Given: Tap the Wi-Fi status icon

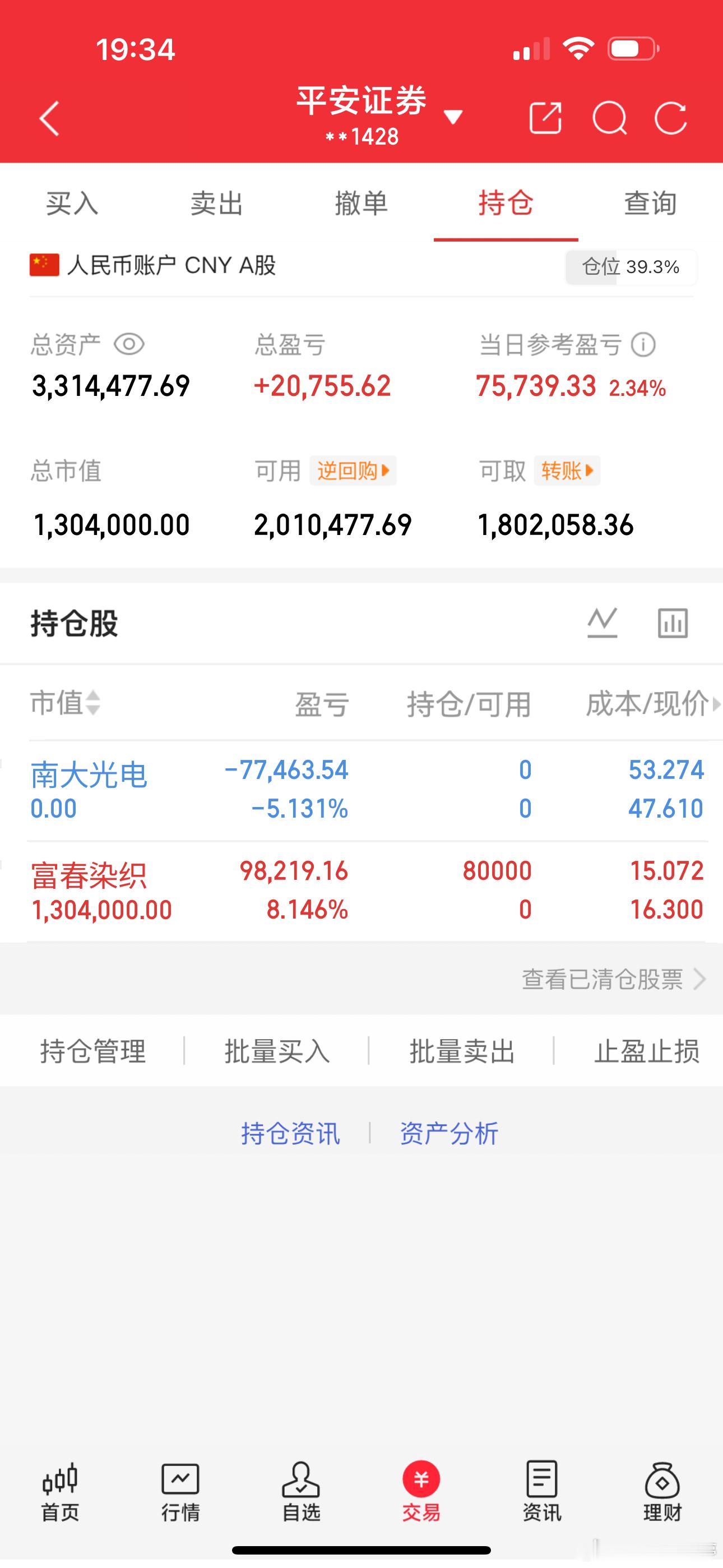Looking at the screenshot, I should tap(578, 48).
